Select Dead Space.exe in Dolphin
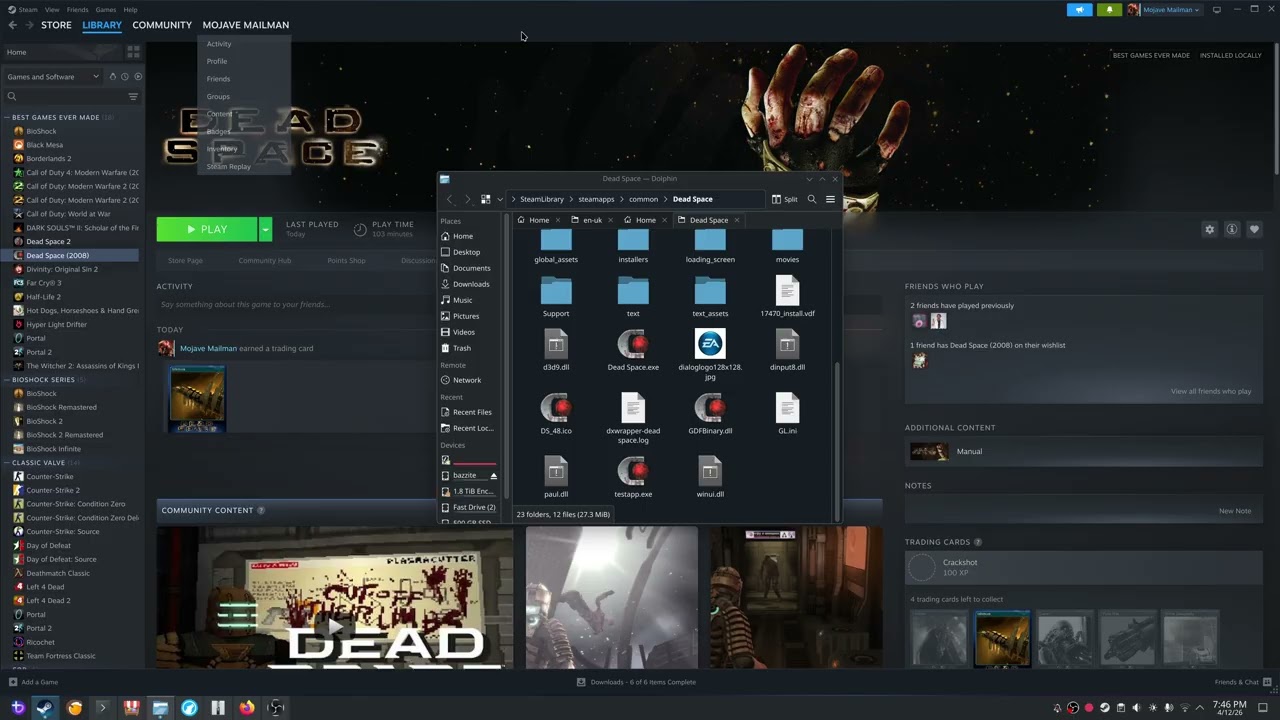Screen dimensions: 1280x720 pyautogui.click(x=633, y=352)
